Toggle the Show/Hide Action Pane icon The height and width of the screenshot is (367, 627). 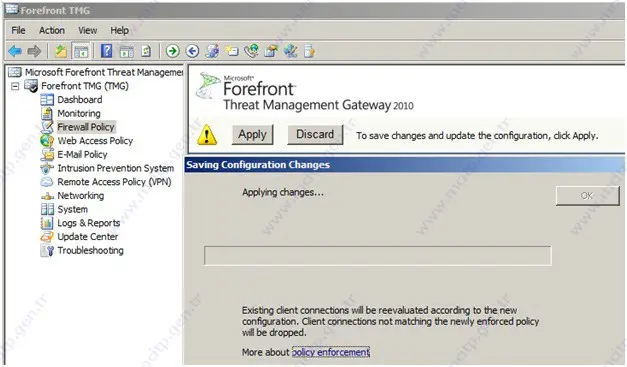coord(127,51)
